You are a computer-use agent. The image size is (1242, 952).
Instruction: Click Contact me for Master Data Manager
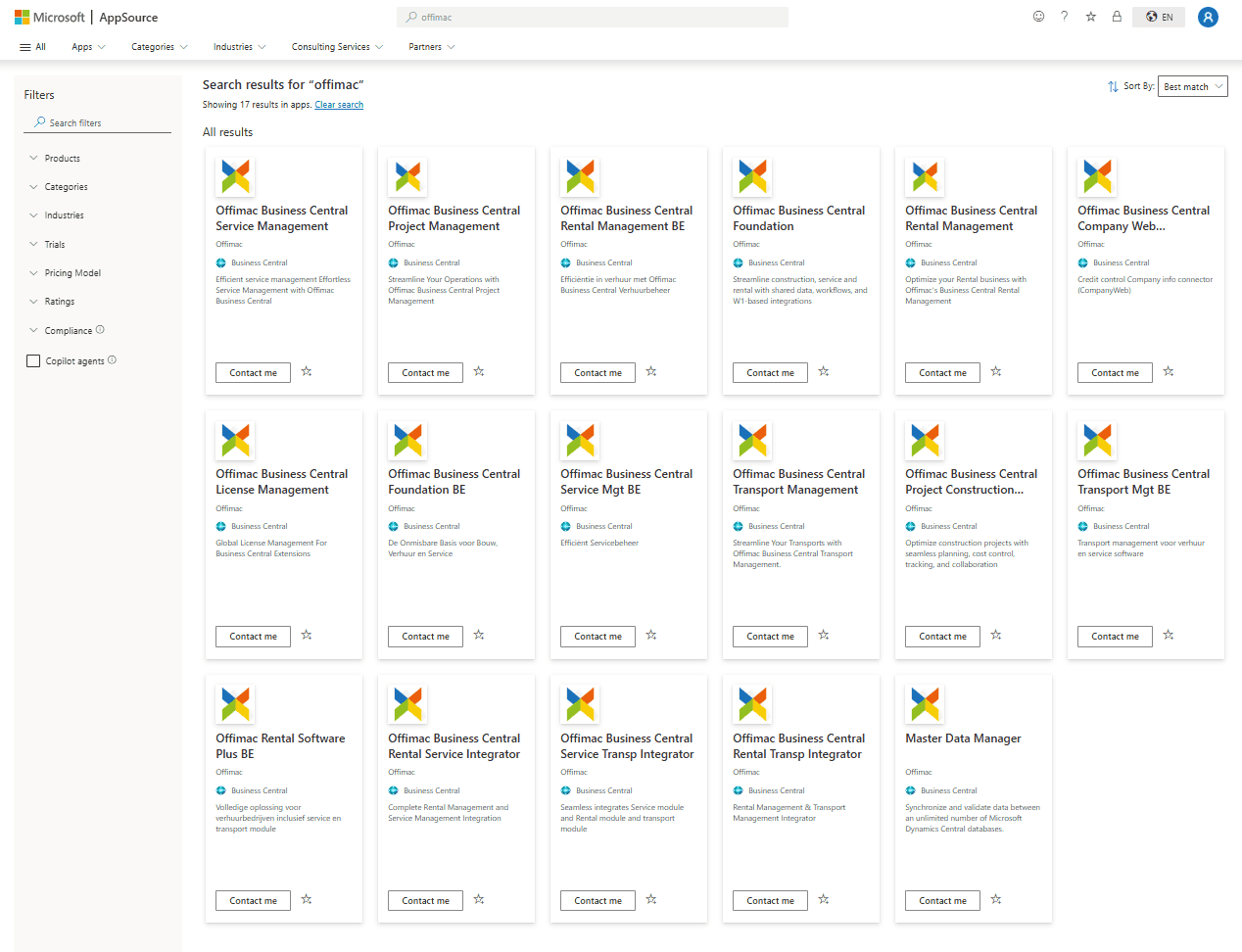(942, 900)
